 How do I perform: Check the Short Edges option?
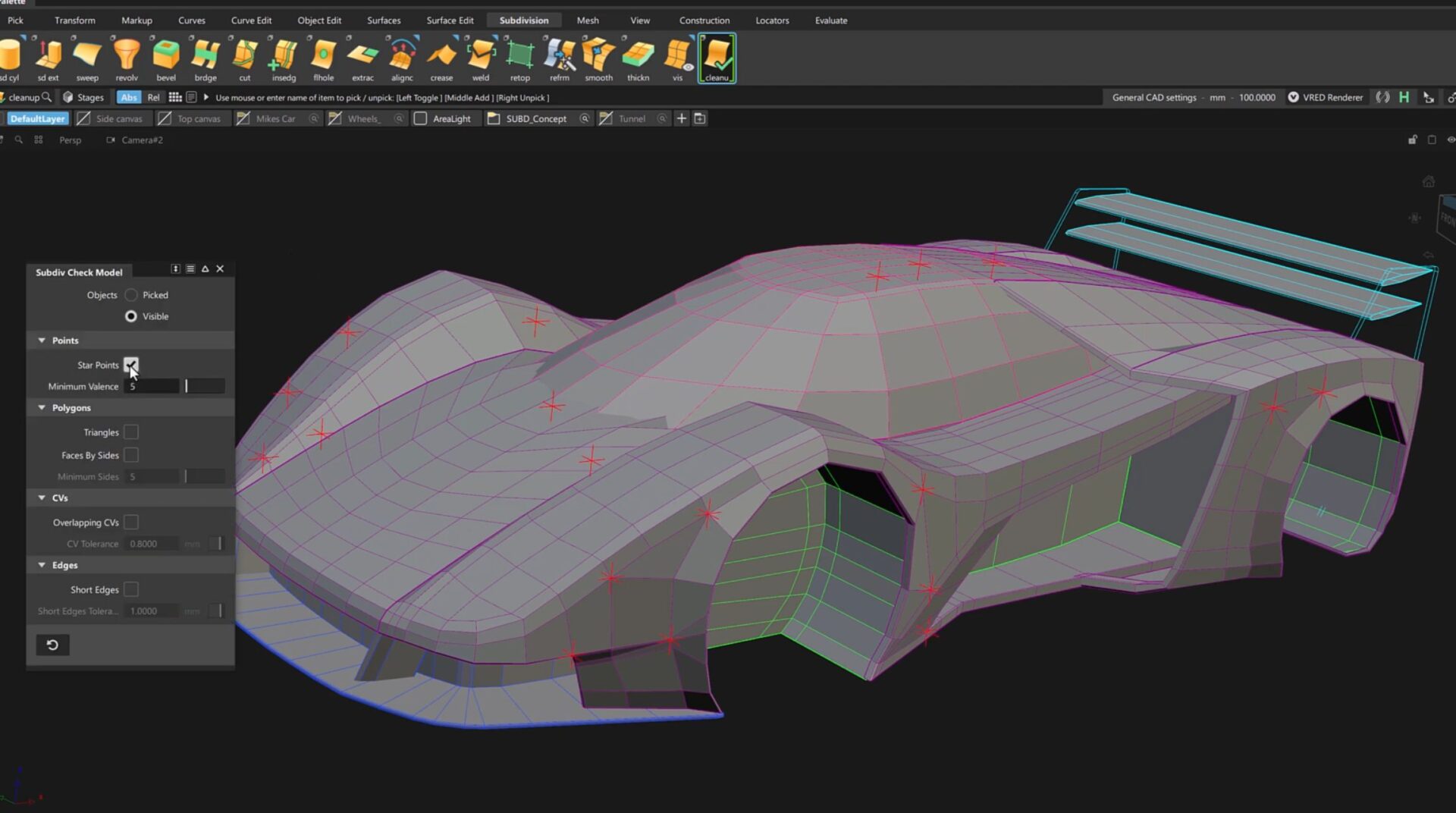pos(130,589)
